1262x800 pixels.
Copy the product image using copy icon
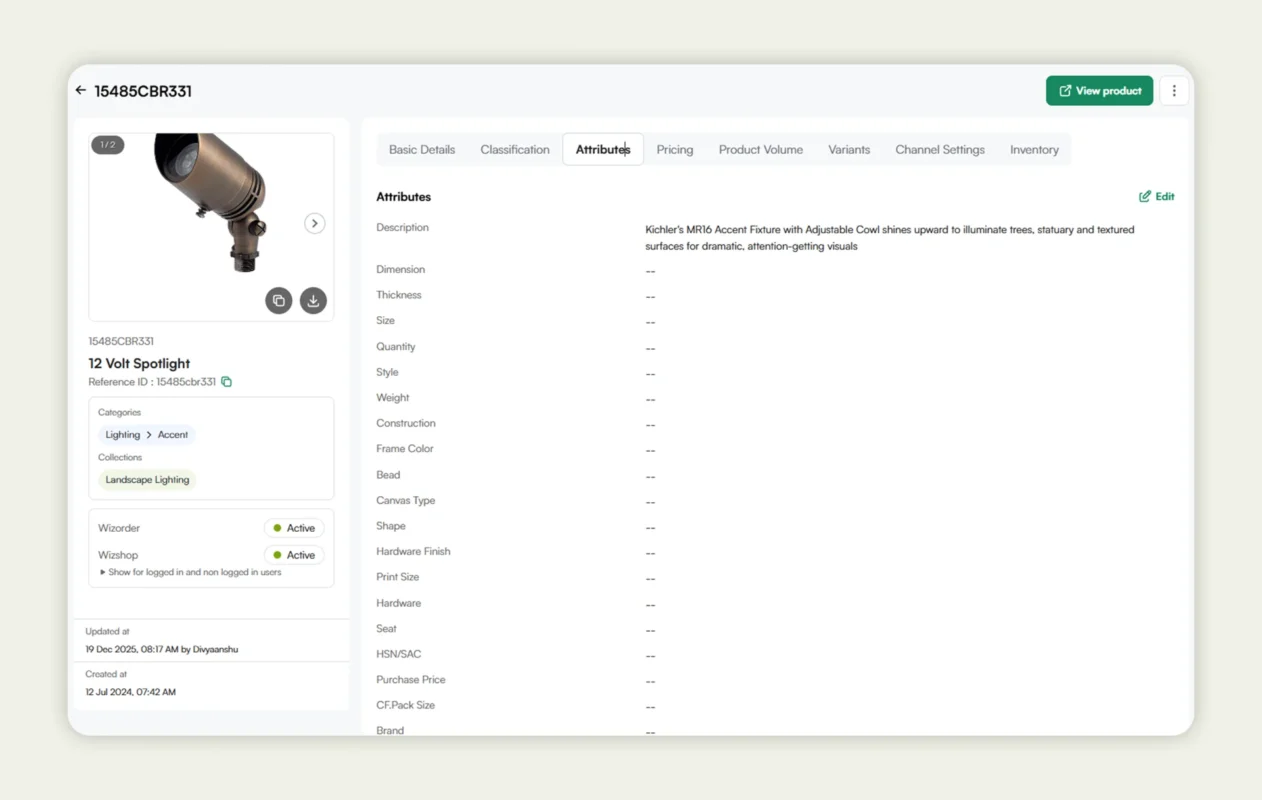(x=279, y=300)
